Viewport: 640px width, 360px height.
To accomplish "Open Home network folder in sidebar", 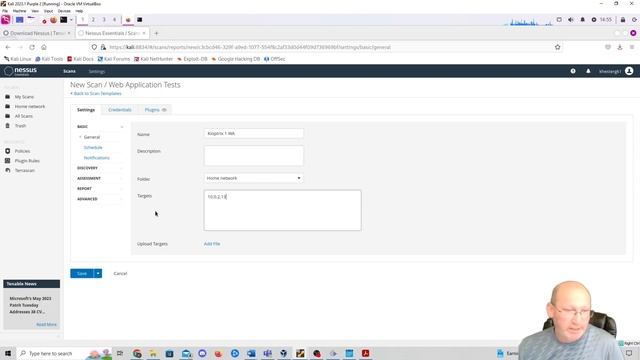I will [30, 107].
